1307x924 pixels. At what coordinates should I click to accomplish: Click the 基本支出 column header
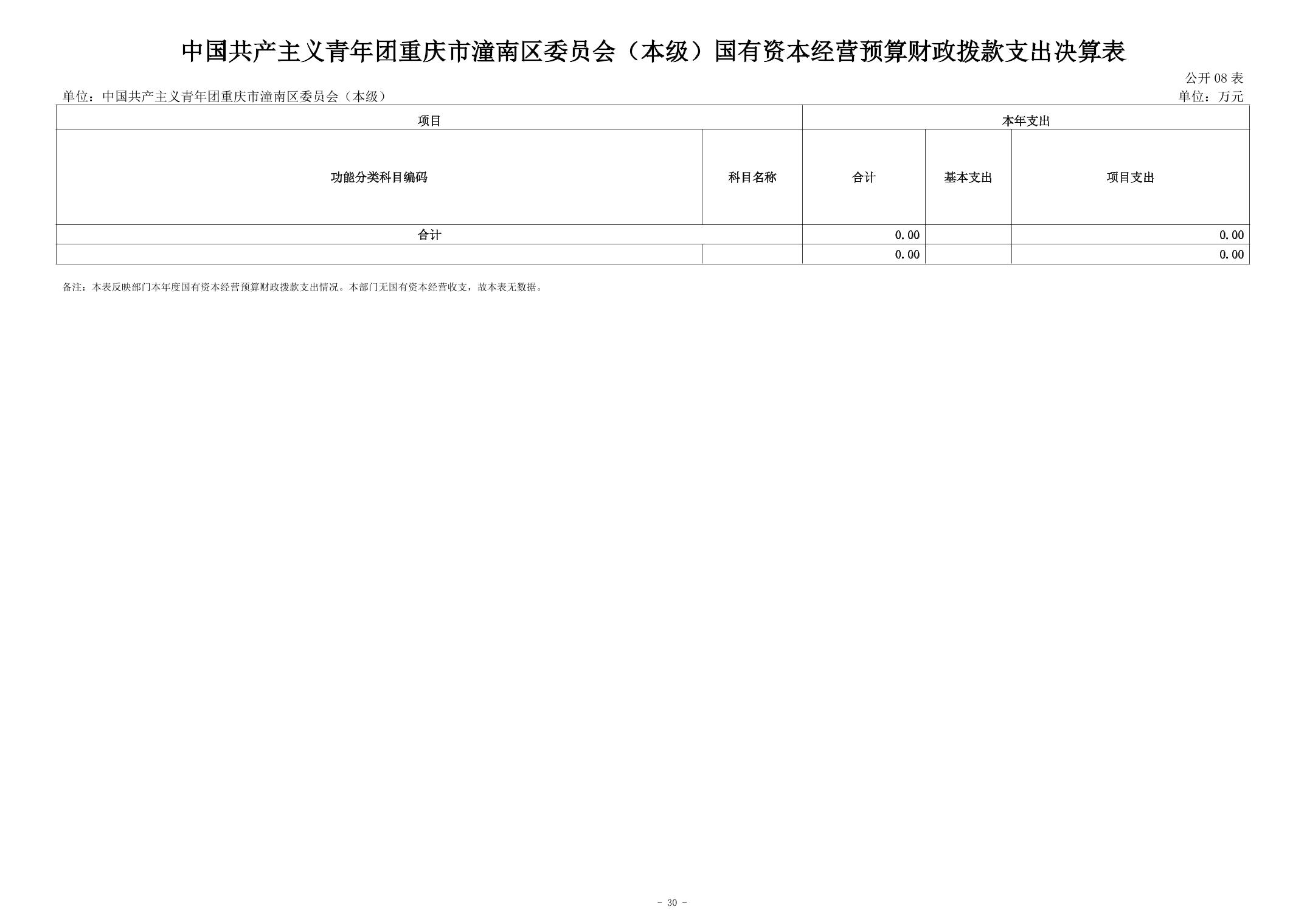(968, 178)
